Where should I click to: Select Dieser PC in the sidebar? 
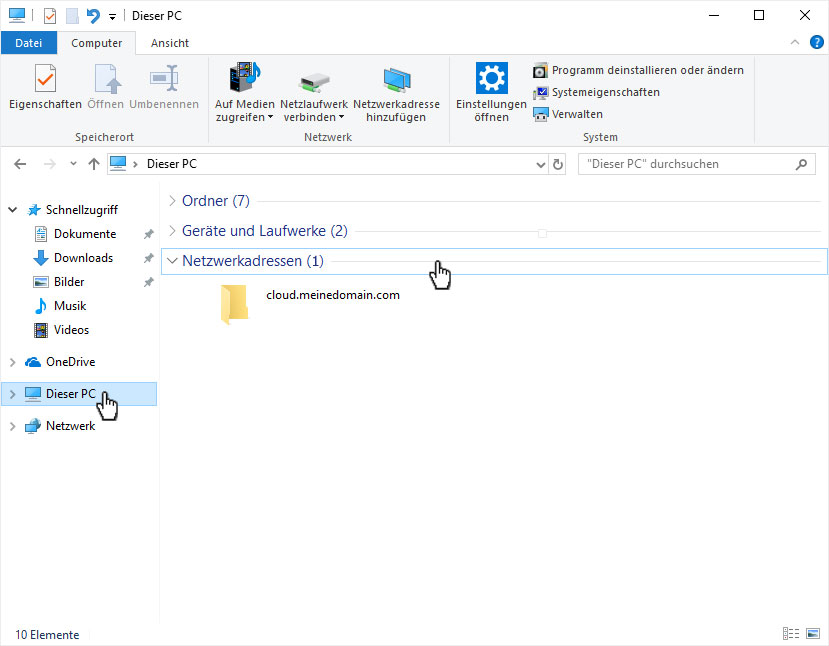point(70,394)
